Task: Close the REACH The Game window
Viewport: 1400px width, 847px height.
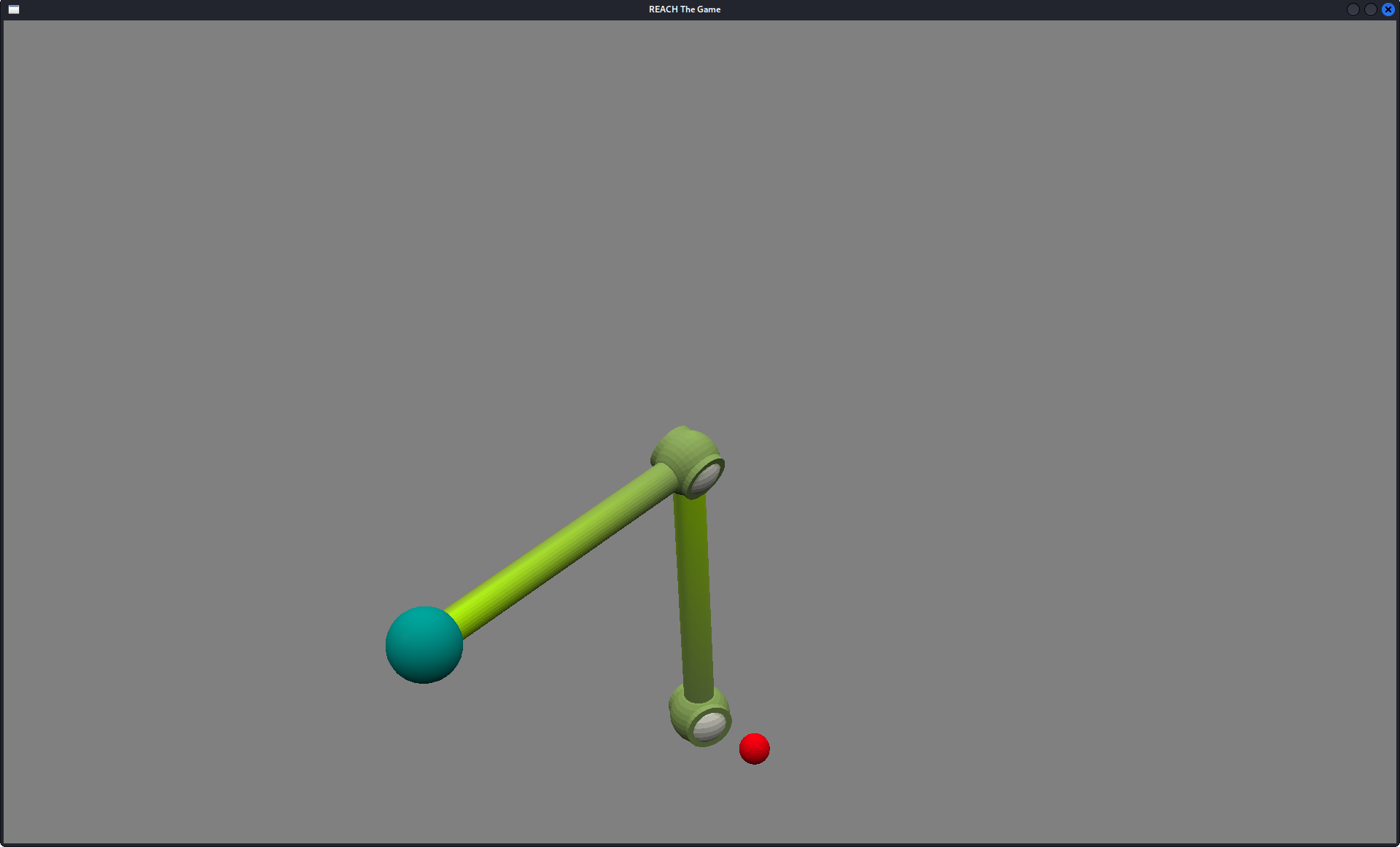Action: pyautogui.click(x=1388, y=9)
